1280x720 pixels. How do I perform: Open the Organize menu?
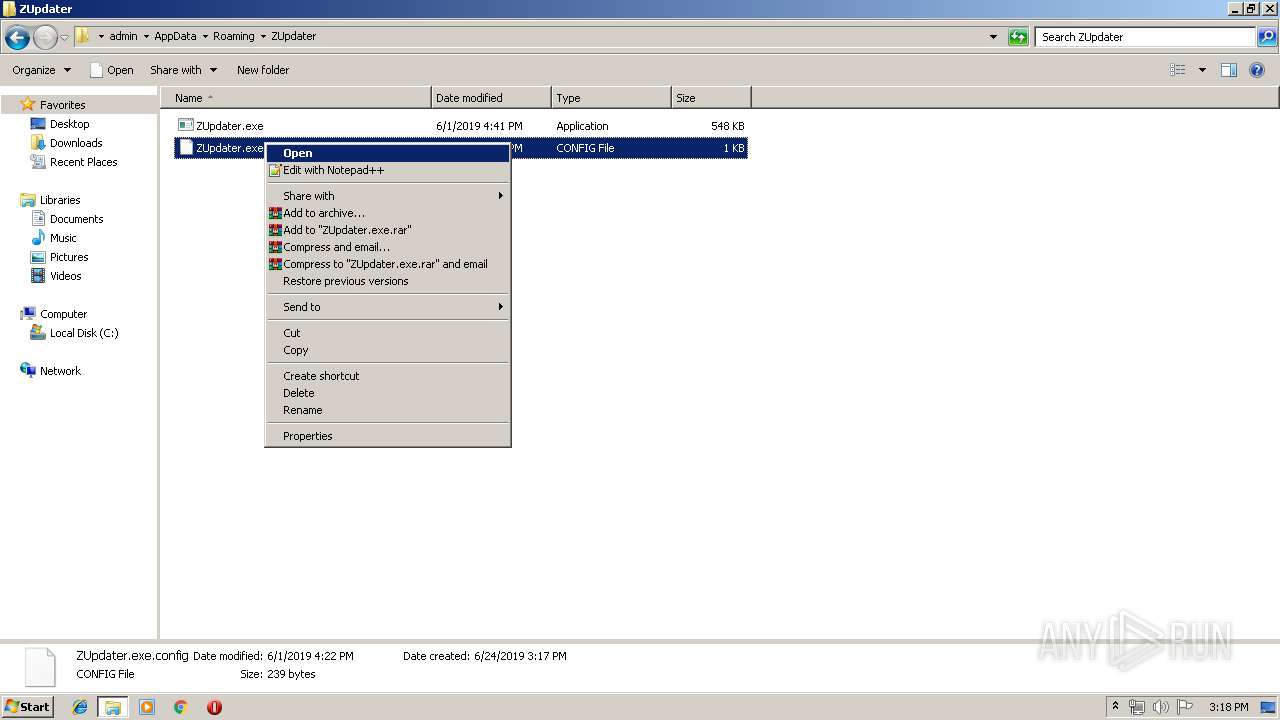(x=41, y=70)
